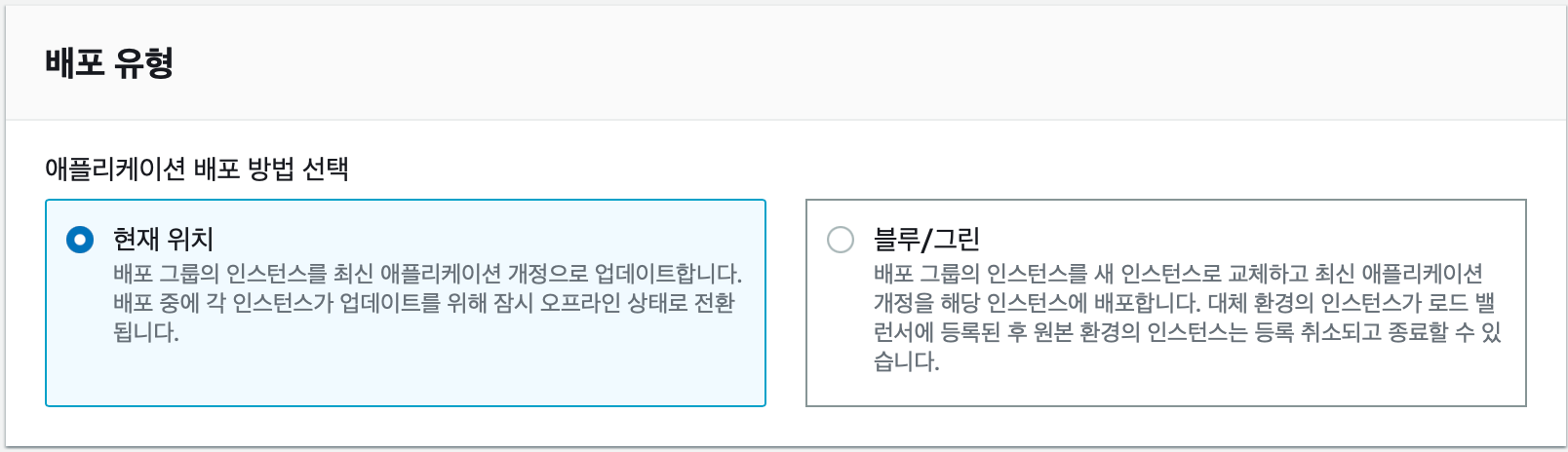Click the line starting 개정을 해당 인스턴스에
The height and width of the screenshot is (452, 1568).
click(1184, 302)
